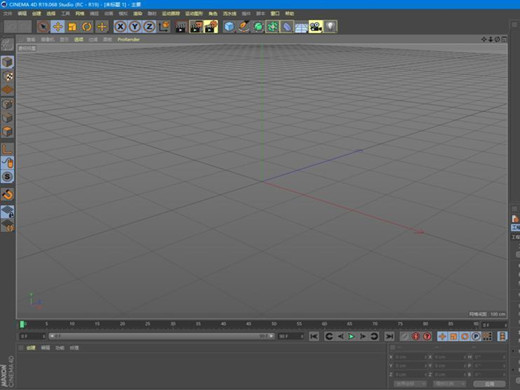520x390 pixels.
Task: Click the green timeline playhead marker
Action: 22,324
